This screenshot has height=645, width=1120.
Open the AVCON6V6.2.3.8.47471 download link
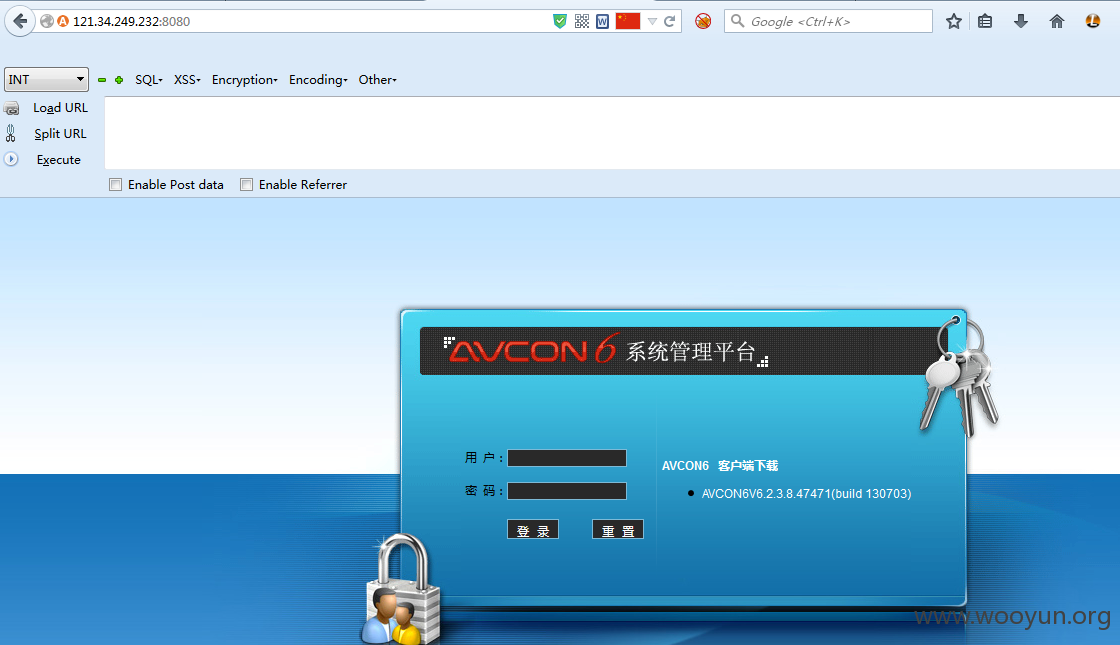coord(806,494)
